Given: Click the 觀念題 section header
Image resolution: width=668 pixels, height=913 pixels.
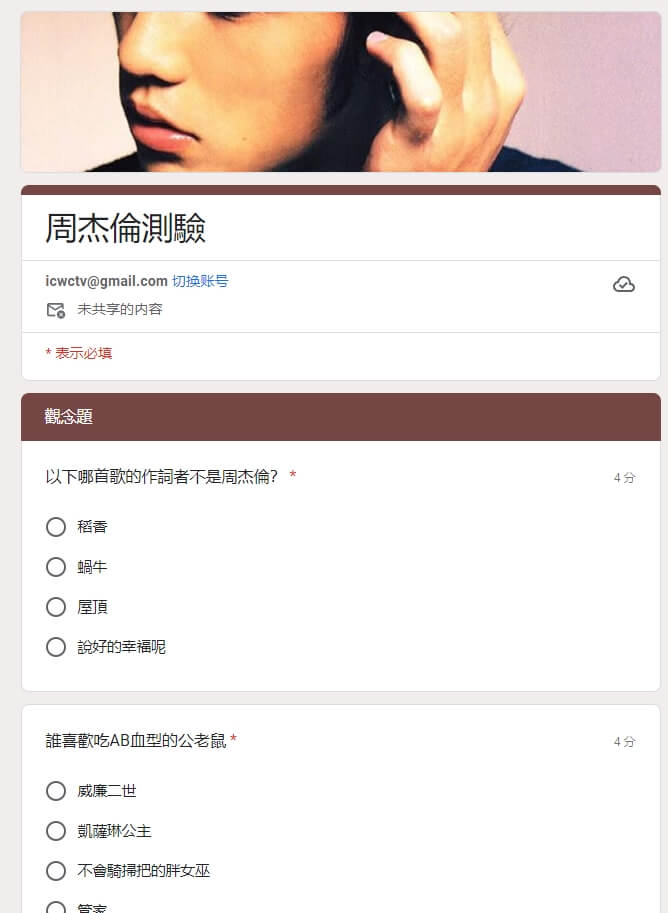Looking at the screenshot, I should pyautogui.click(x=69, y=416).
